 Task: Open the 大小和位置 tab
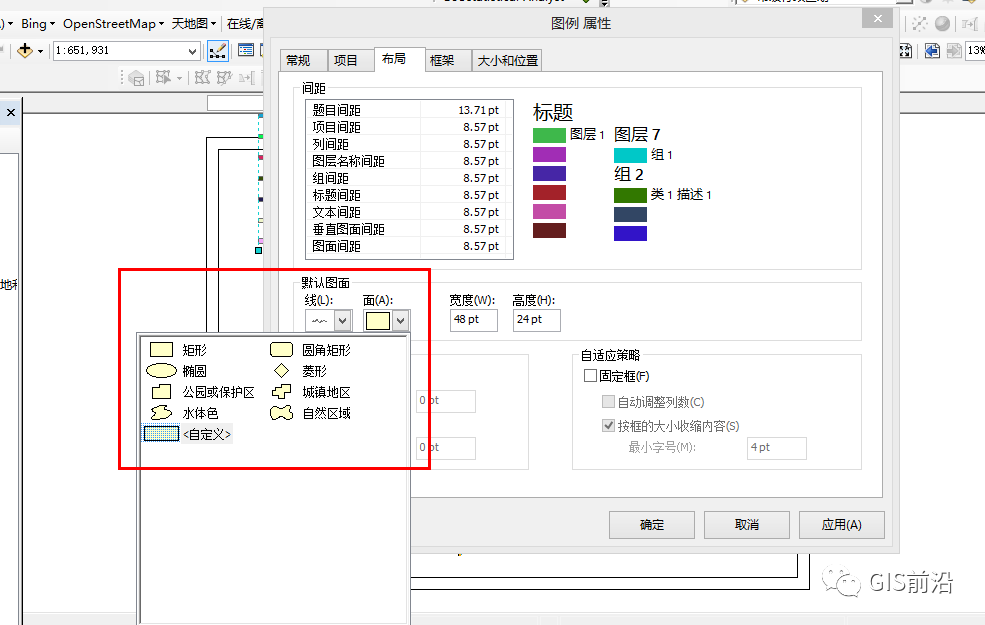507,60
